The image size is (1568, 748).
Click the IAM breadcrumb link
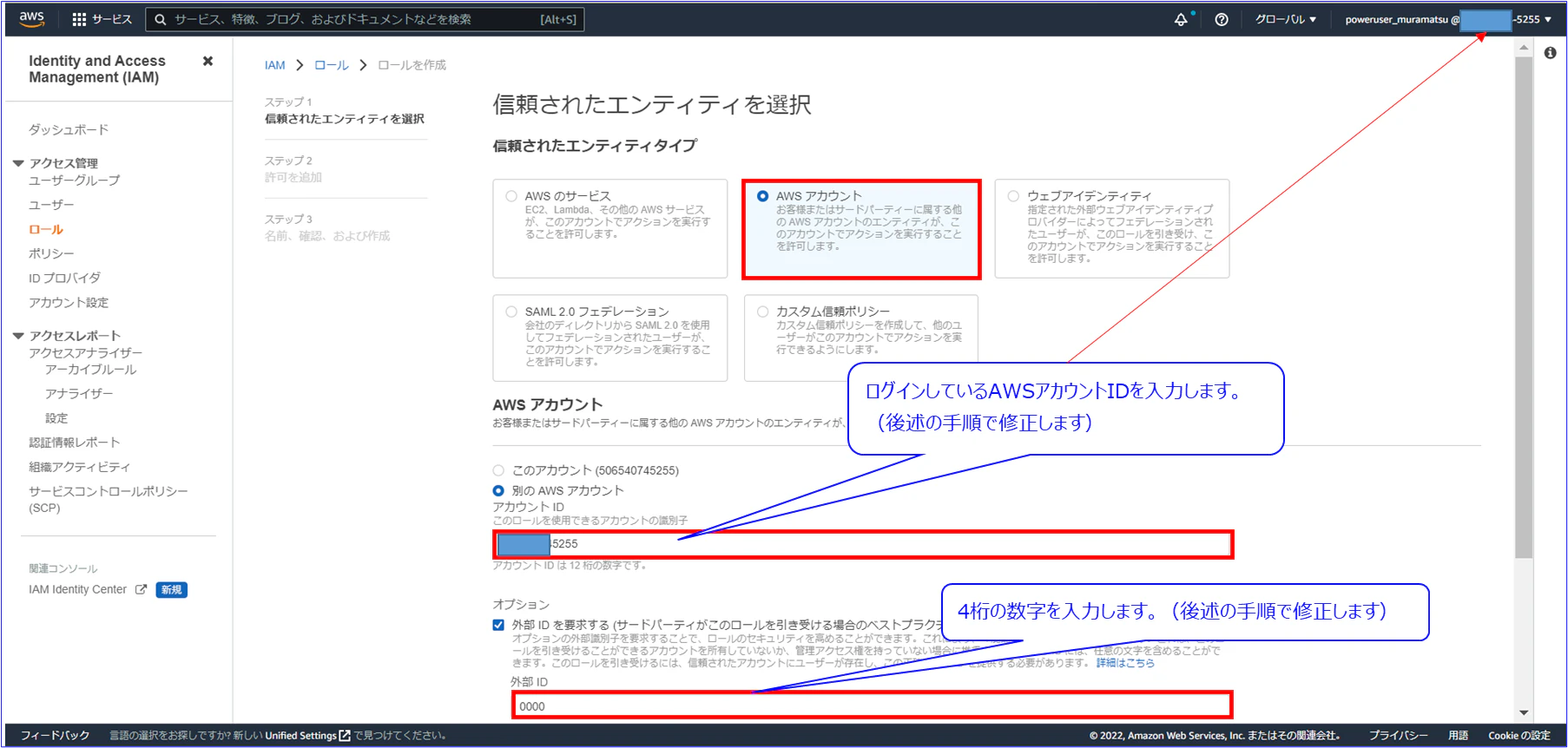275,65
